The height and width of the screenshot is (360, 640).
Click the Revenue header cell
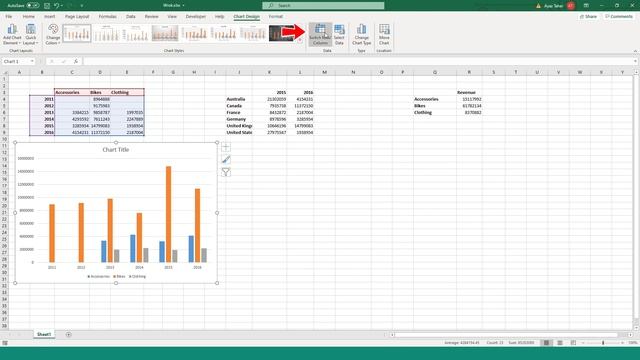469,92
